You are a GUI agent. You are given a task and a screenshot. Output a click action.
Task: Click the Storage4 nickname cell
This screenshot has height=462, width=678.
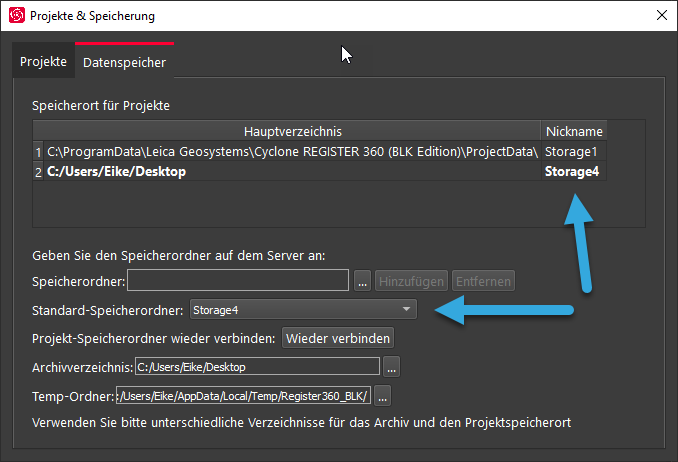pos(574,171)
